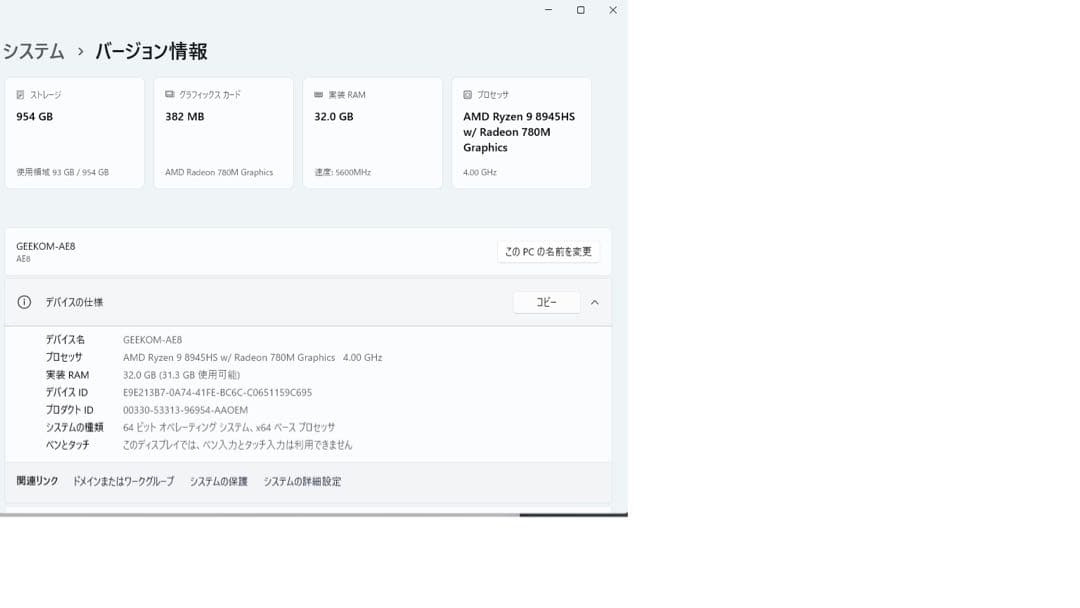Click the GEEKOM-AE8 device name heading
This screenshot has height=608, width=1080.
[44, 244]
